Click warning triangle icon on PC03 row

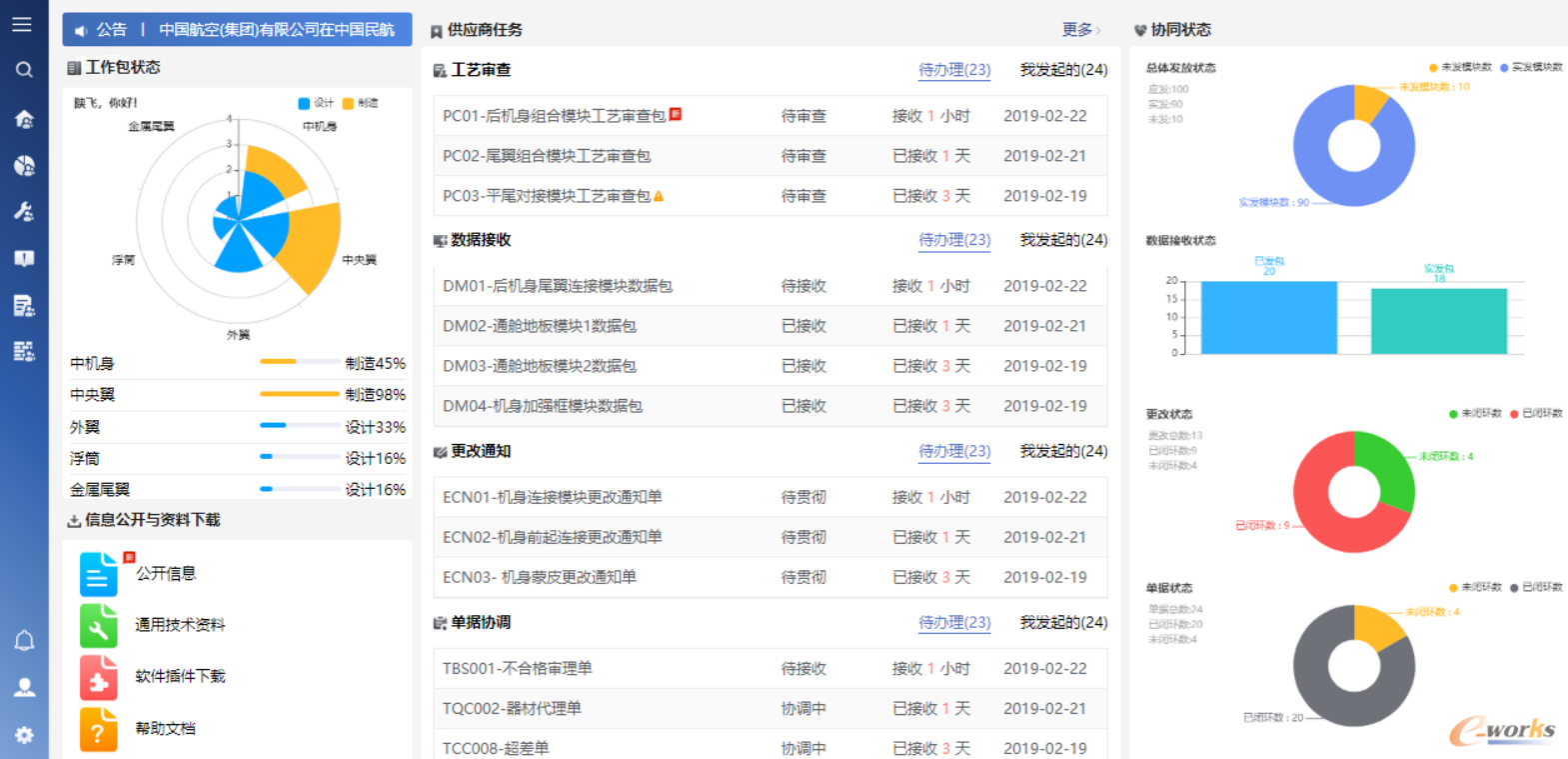coord(659,196)
